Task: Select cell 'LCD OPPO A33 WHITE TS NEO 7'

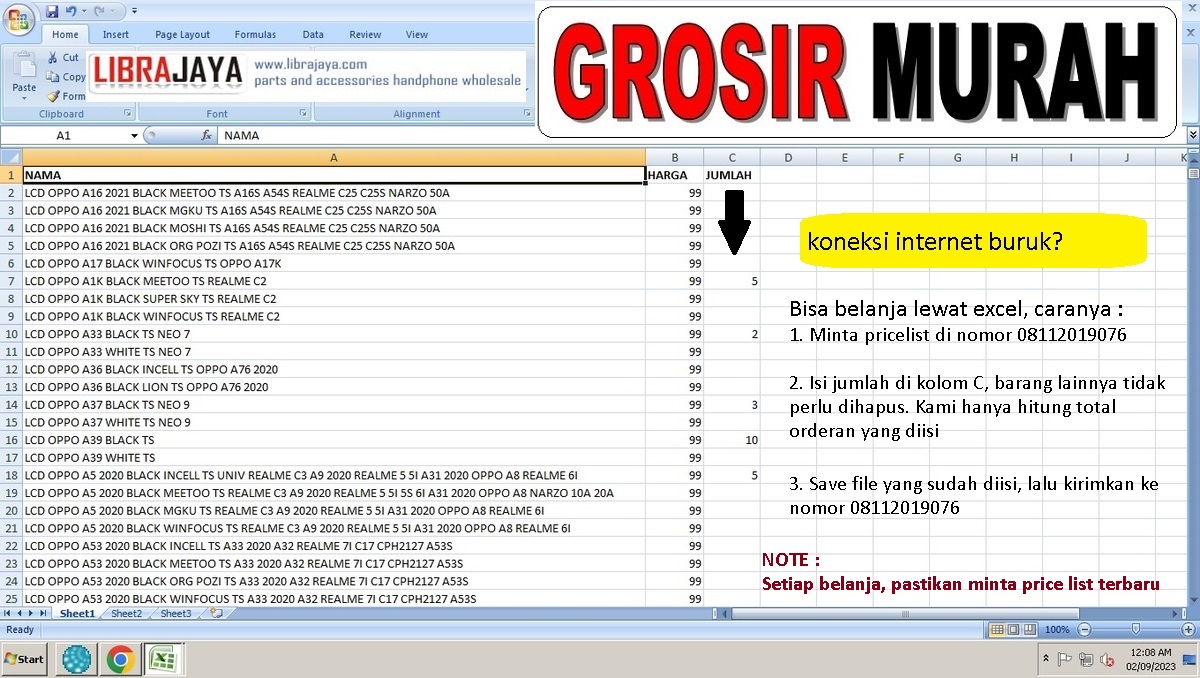Action: pyautogui.click(x=334, y=352)
